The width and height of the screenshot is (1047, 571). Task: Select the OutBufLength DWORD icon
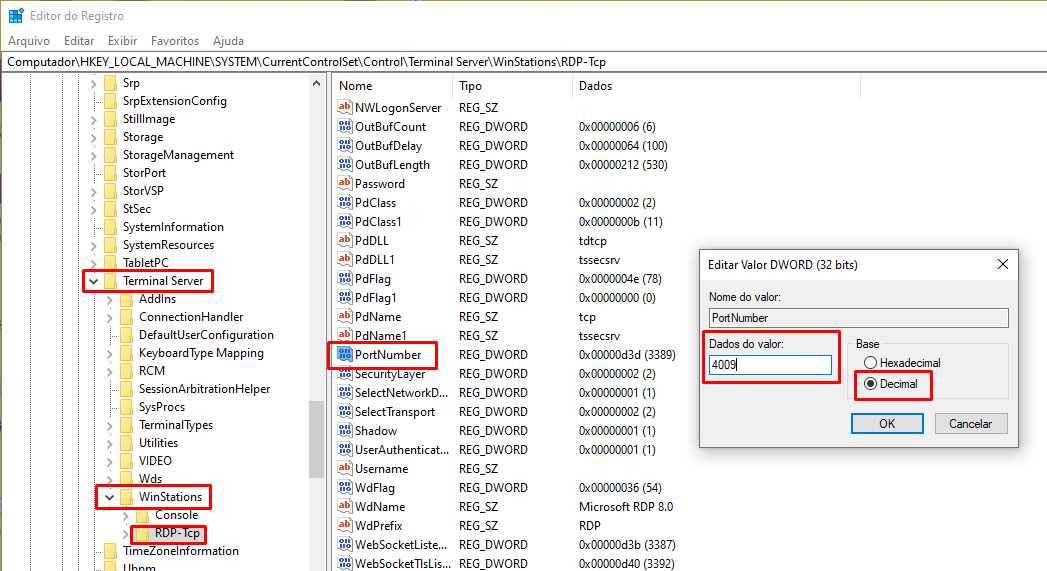tap(345, 164)
